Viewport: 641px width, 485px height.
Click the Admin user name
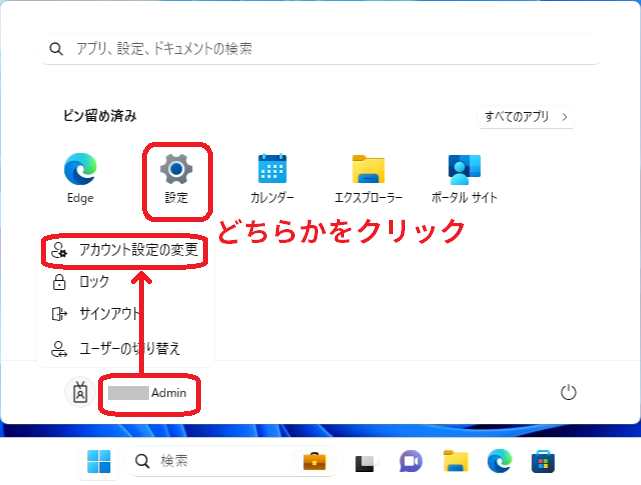coord(168,393)
